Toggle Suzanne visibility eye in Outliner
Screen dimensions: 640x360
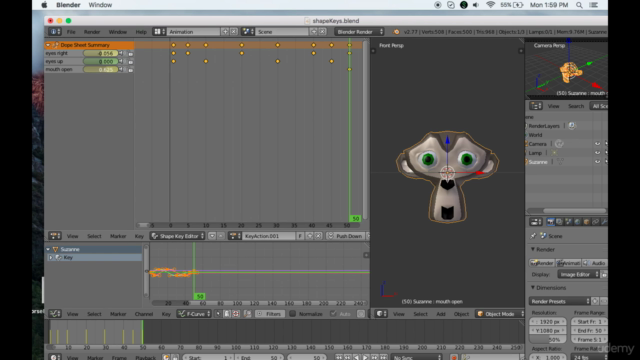(597, 162)
